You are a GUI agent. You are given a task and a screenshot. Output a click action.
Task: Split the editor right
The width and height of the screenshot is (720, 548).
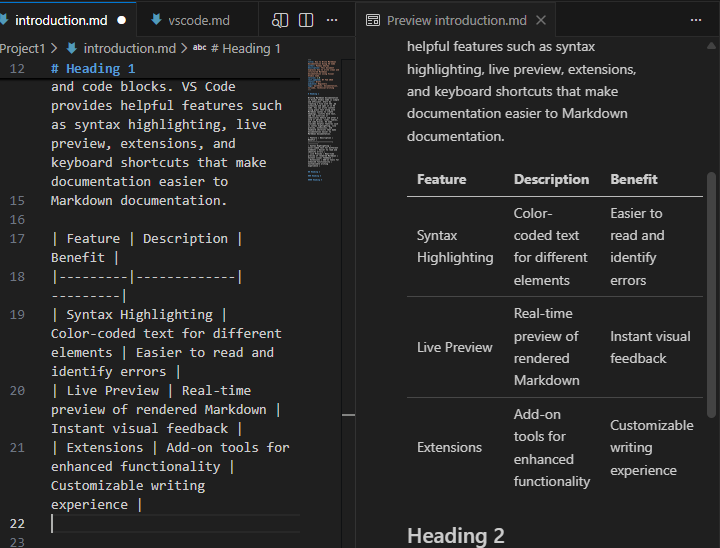[x=306, y=20]
